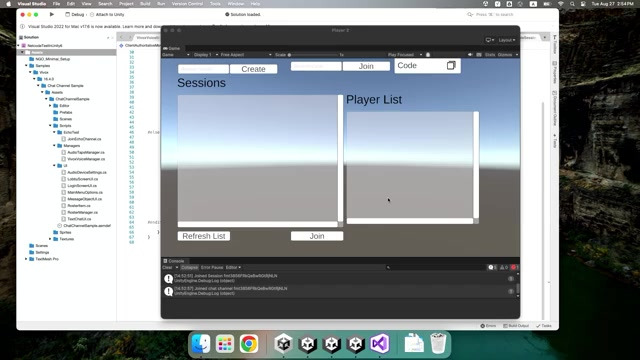This screenshot has width=640, height=360.
Task: Select the Game tab in the Player 2 window
Action: [172, 48]
